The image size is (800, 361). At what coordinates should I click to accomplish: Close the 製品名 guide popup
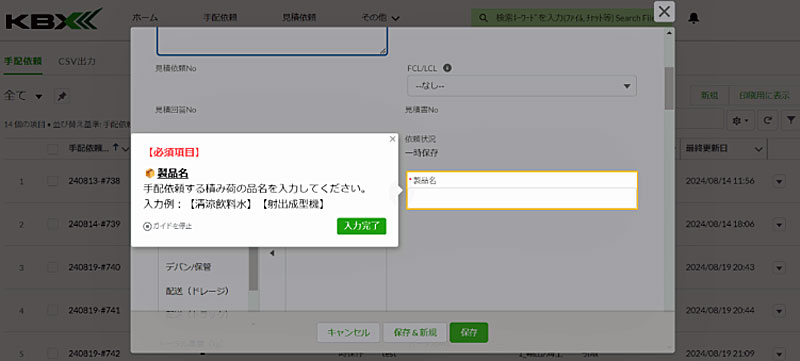tap(392, 139)
